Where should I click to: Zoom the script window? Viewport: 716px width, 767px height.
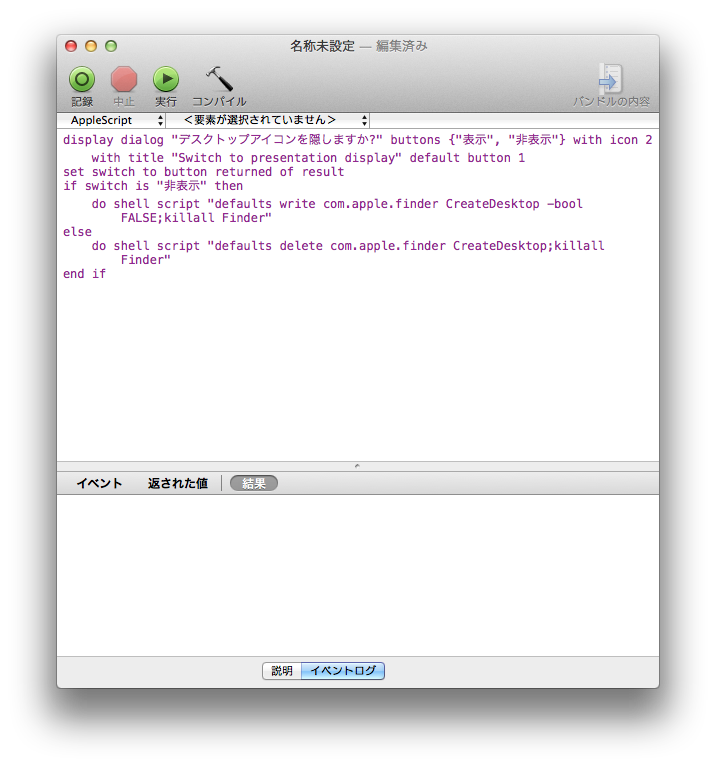pos(111,46)
